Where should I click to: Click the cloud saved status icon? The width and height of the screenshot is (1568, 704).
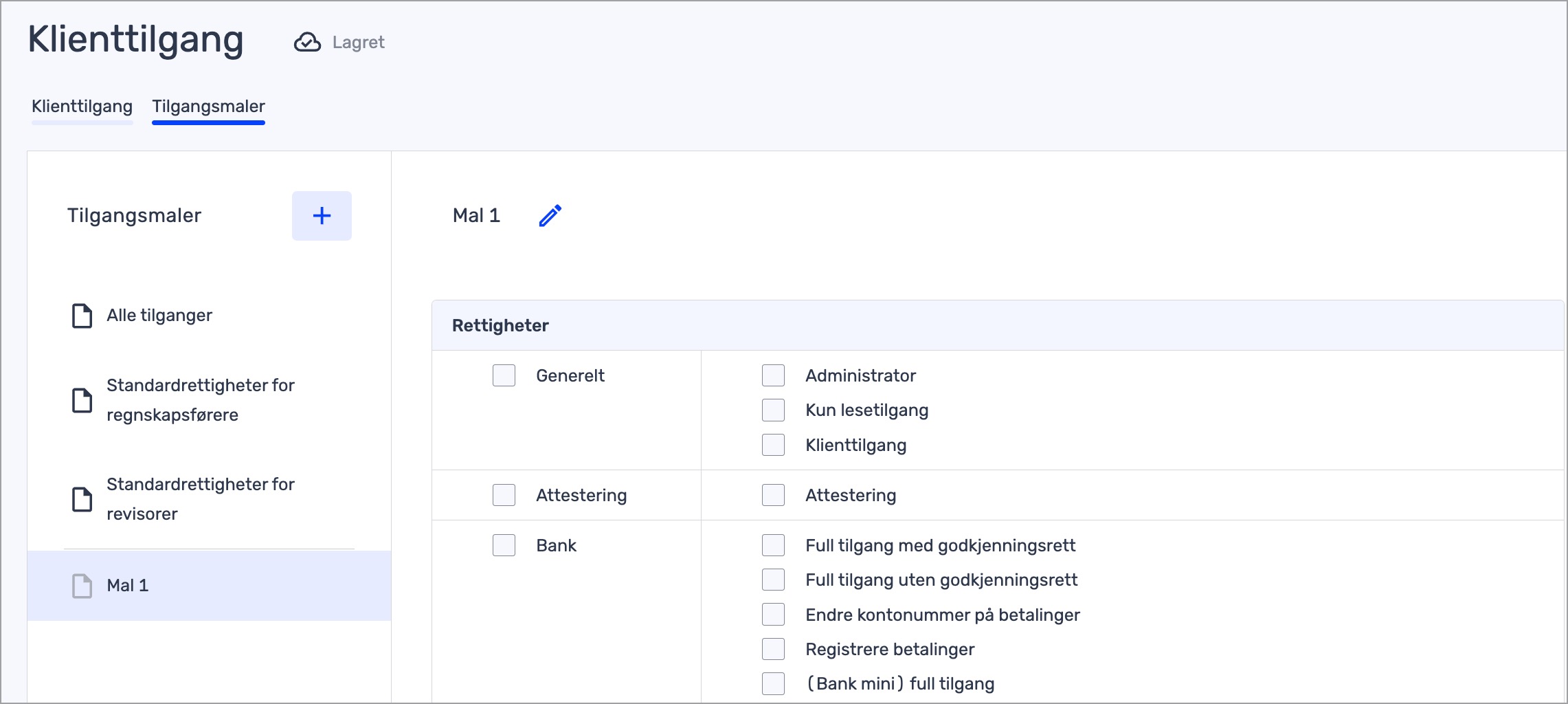click(x=307, y=43)
